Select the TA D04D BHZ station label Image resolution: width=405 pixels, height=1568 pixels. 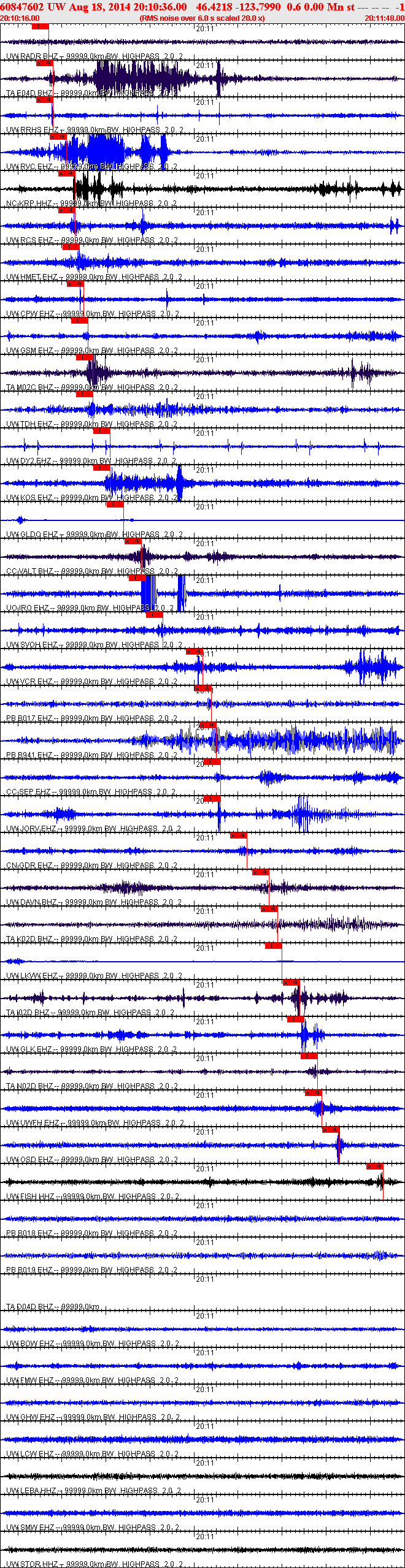30,1307
